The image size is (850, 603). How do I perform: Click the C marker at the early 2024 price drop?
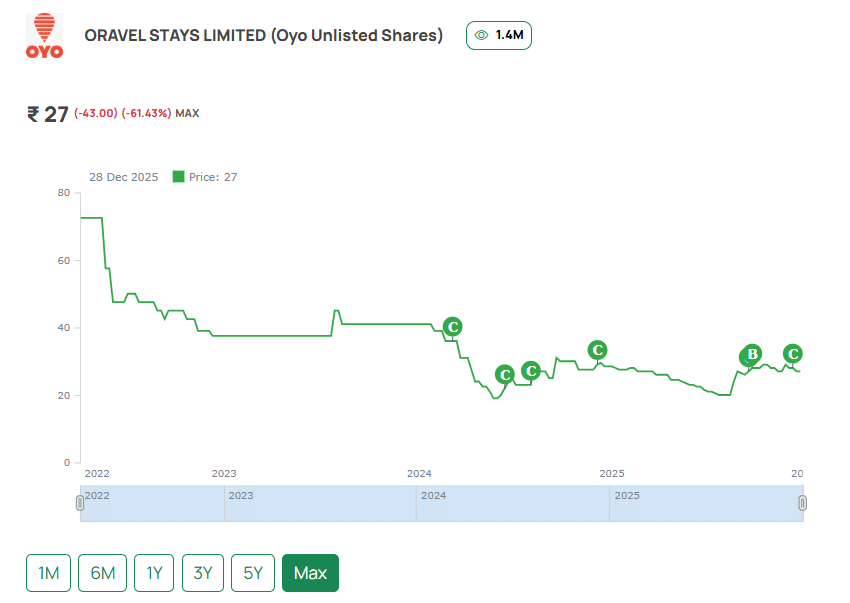click(452, 327)
